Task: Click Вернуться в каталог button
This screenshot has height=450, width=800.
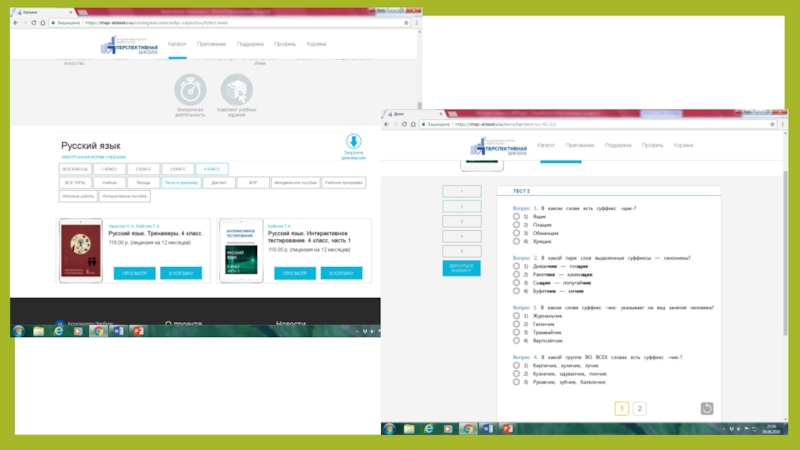Action: (461, 268)
